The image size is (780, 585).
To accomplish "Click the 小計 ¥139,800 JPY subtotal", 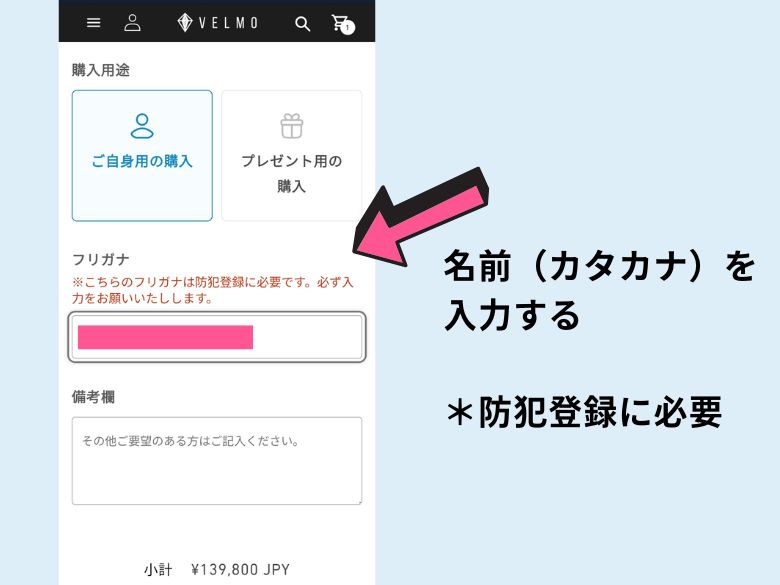I will click(217, 570).
